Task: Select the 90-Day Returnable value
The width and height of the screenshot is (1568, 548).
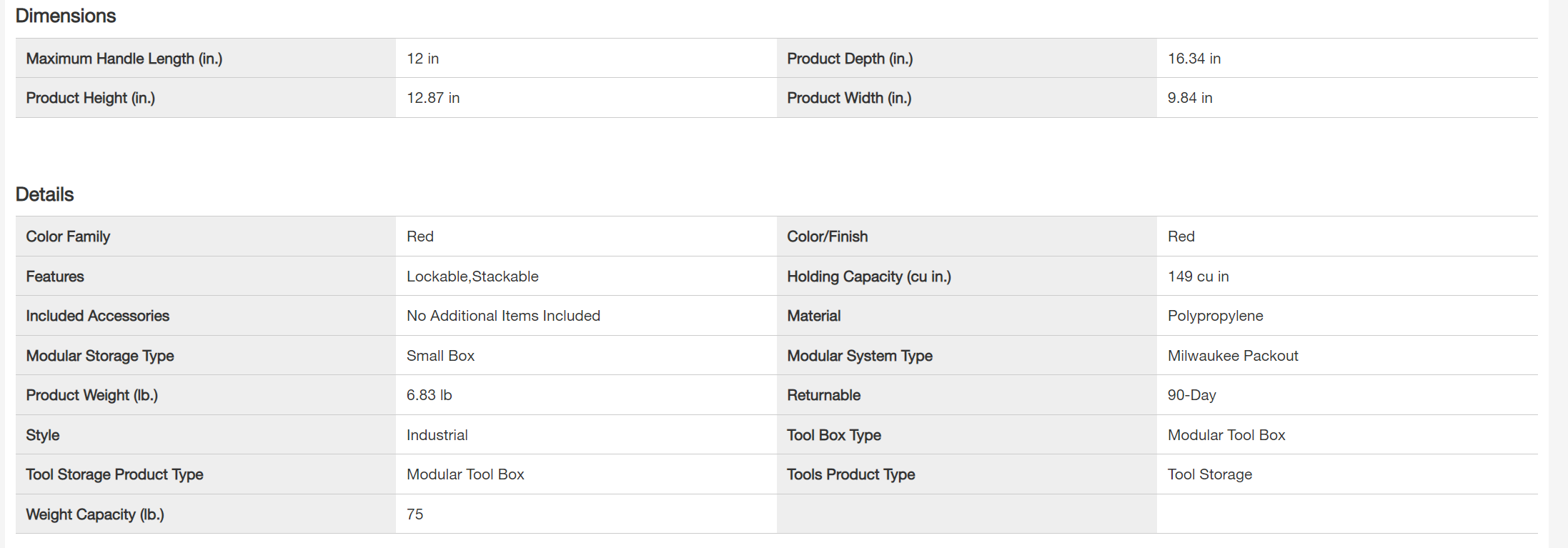Action: coord(1192,395)
